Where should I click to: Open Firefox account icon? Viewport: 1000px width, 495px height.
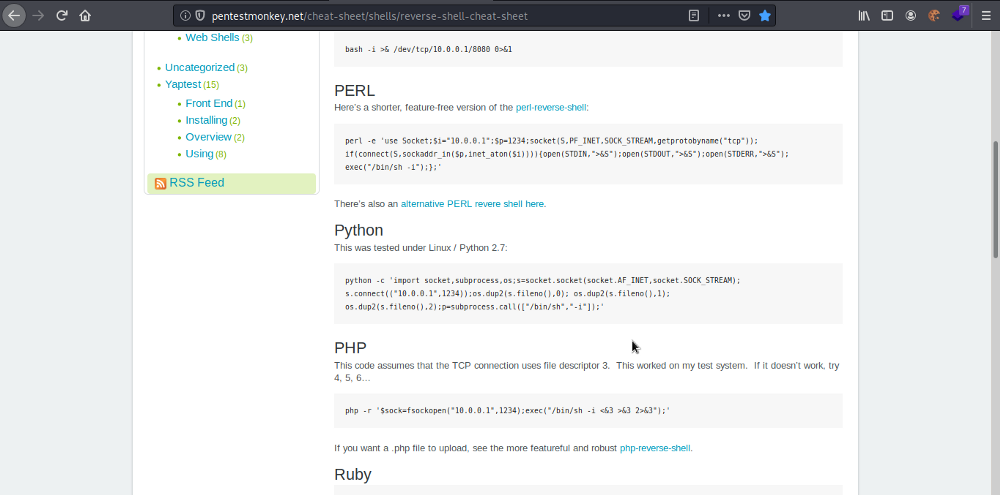(x=911, y=16)
